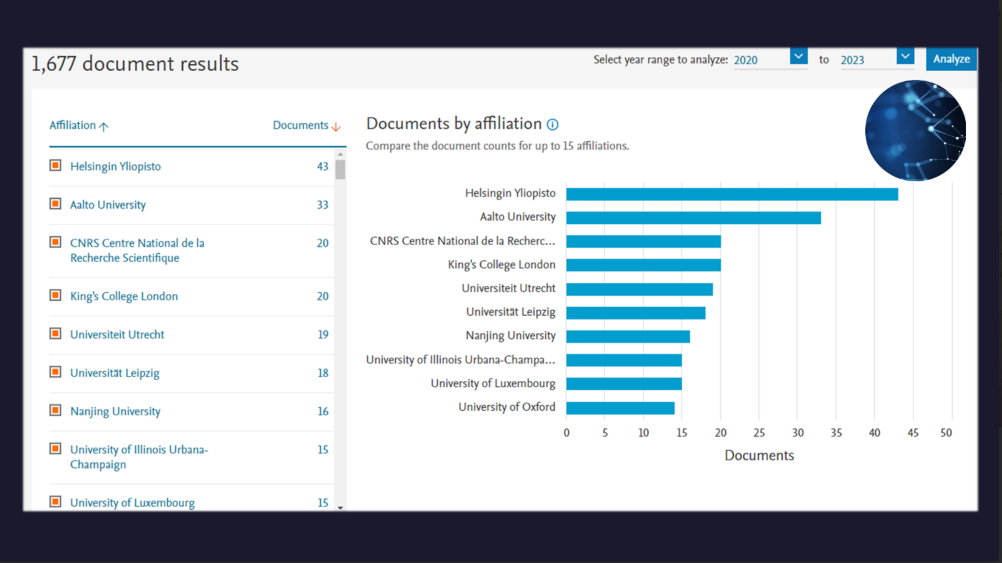This screenshot has height=563, width=1002.
Task: Click the Nanjing University chart bar
Action: pos(628,336)
